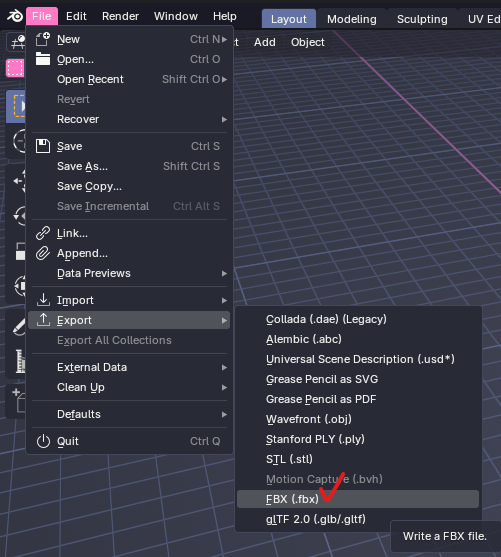Export as glTF 2.0 (.glb/.gltf)

pos(358,519)
